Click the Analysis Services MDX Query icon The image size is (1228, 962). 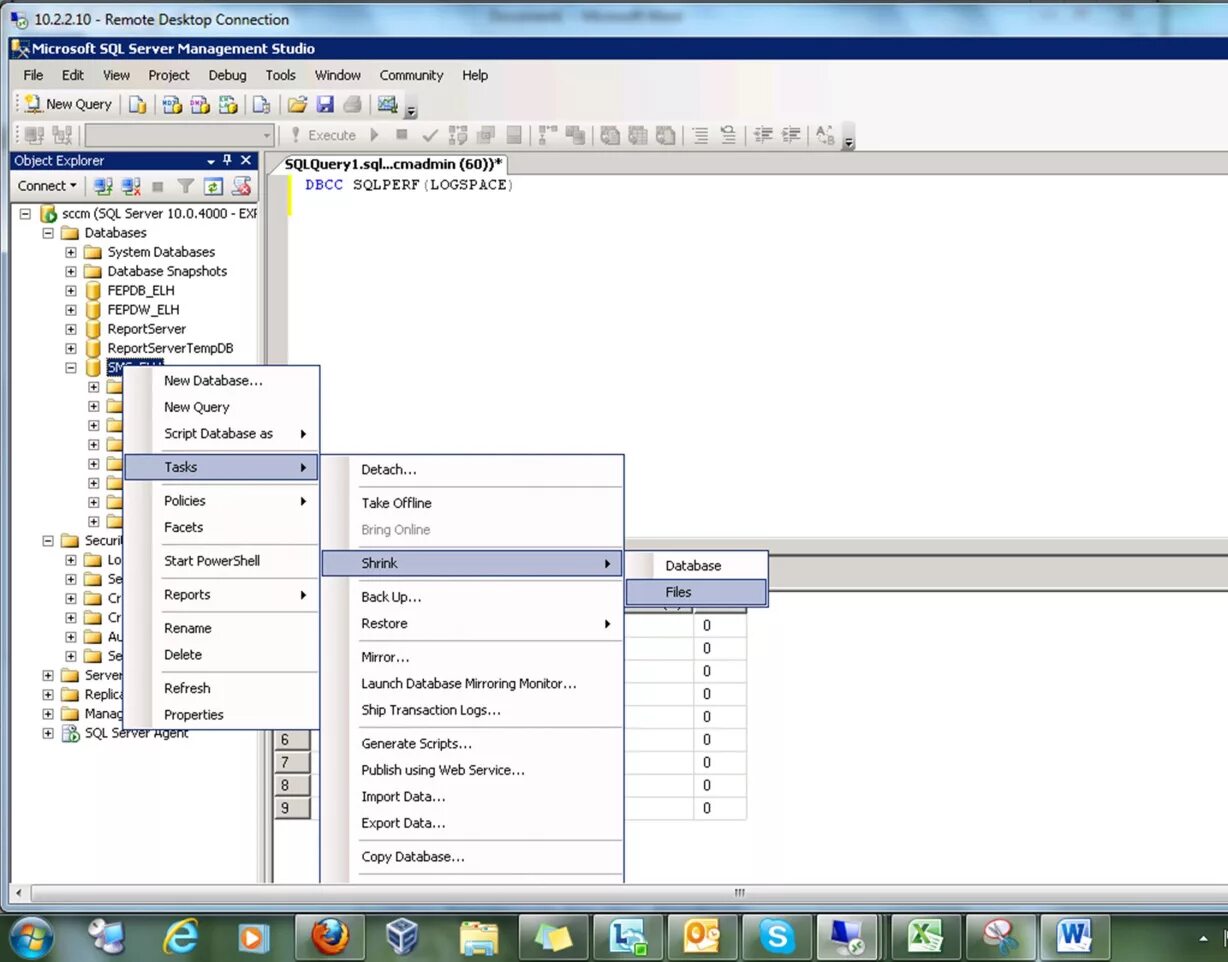172,104
